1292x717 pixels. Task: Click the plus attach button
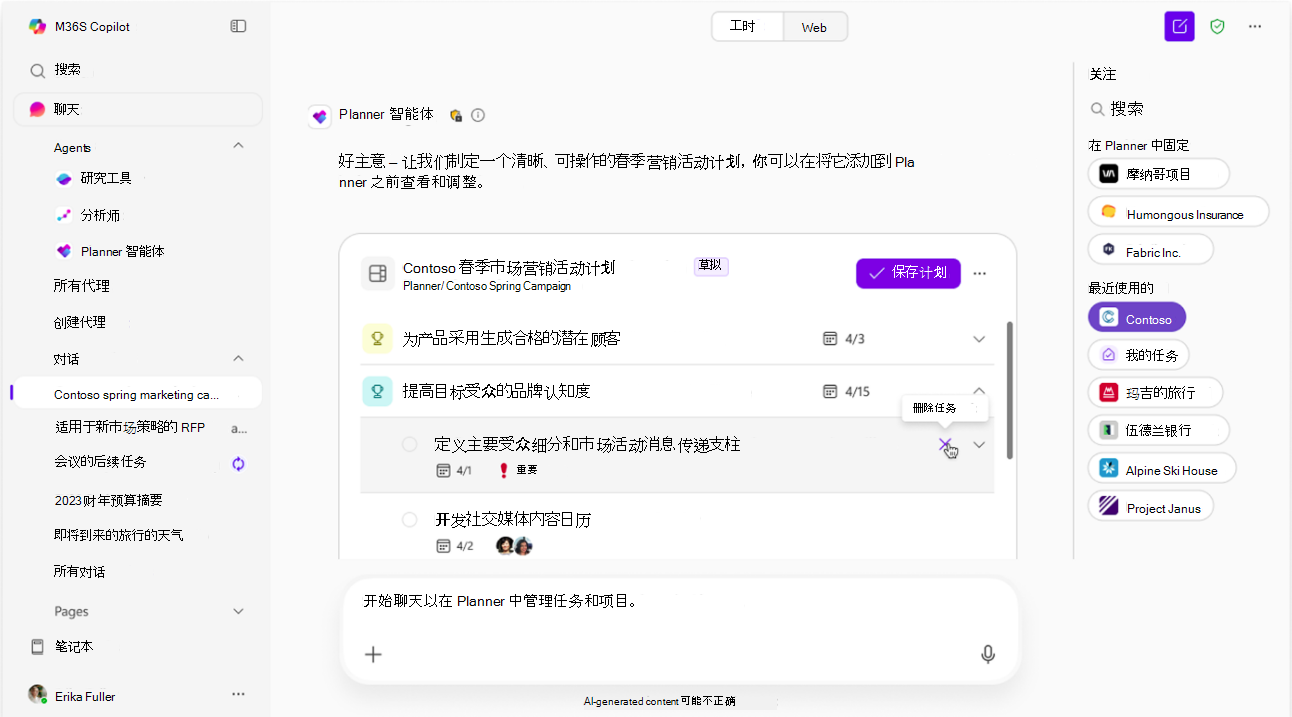click(x=373, y=654)
